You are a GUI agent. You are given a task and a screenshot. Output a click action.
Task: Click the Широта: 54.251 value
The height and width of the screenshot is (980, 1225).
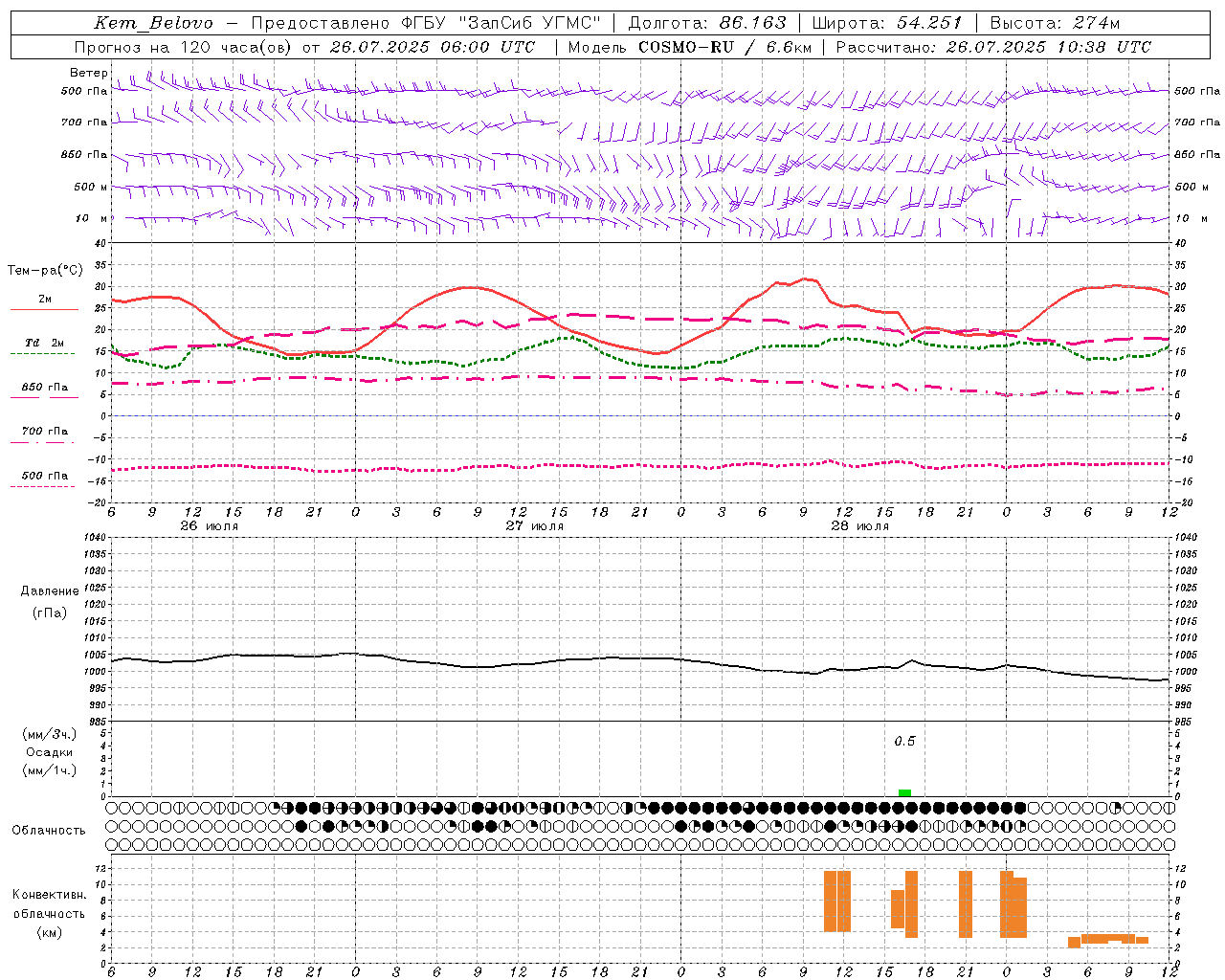pyautogui.click(x=886, y=23)
